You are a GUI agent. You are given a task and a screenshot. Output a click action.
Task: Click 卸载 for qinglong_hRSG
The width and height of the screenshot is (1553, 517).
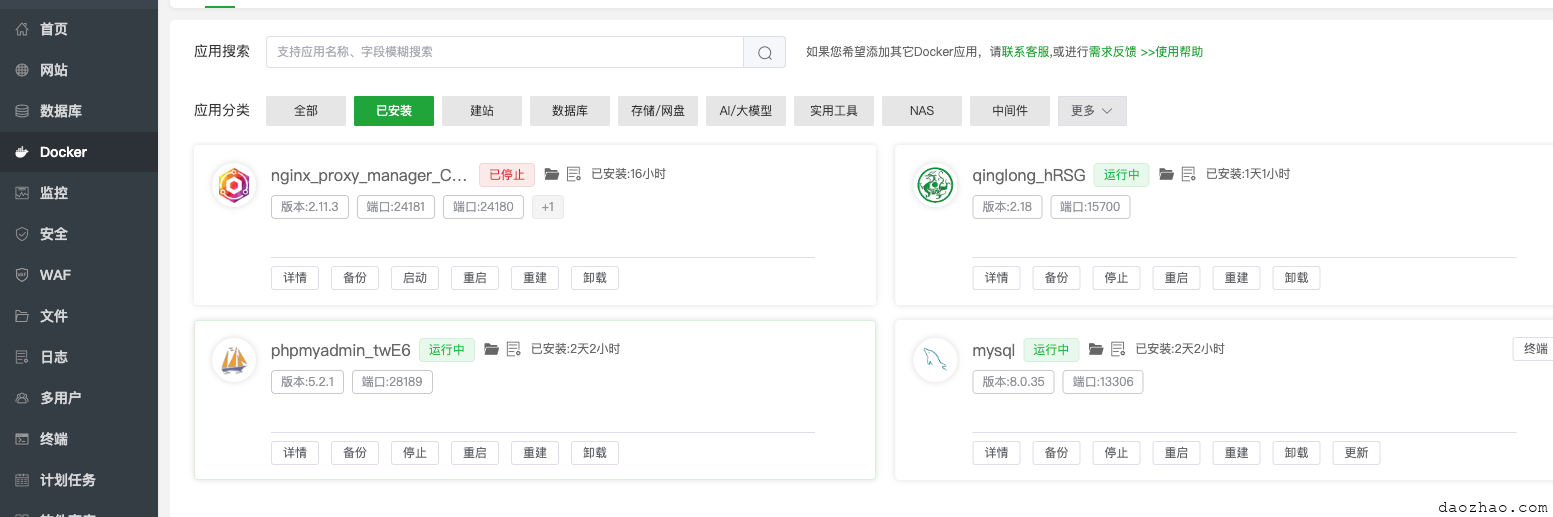pos(1296,278)
